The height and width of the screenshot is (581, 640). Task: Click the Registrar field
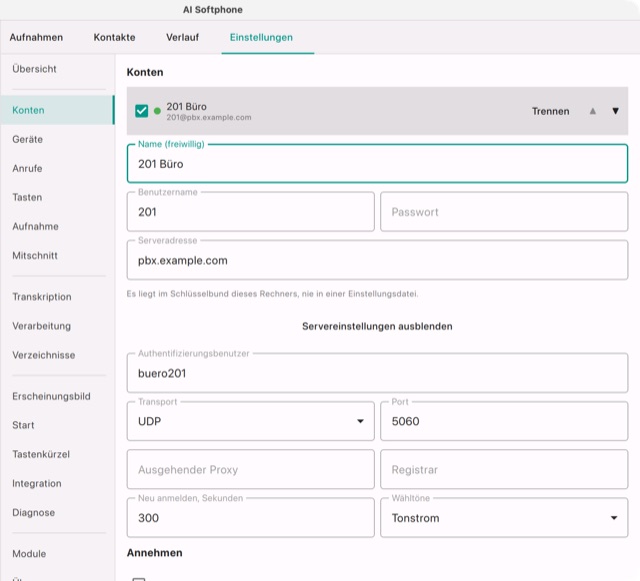[504, 469]
